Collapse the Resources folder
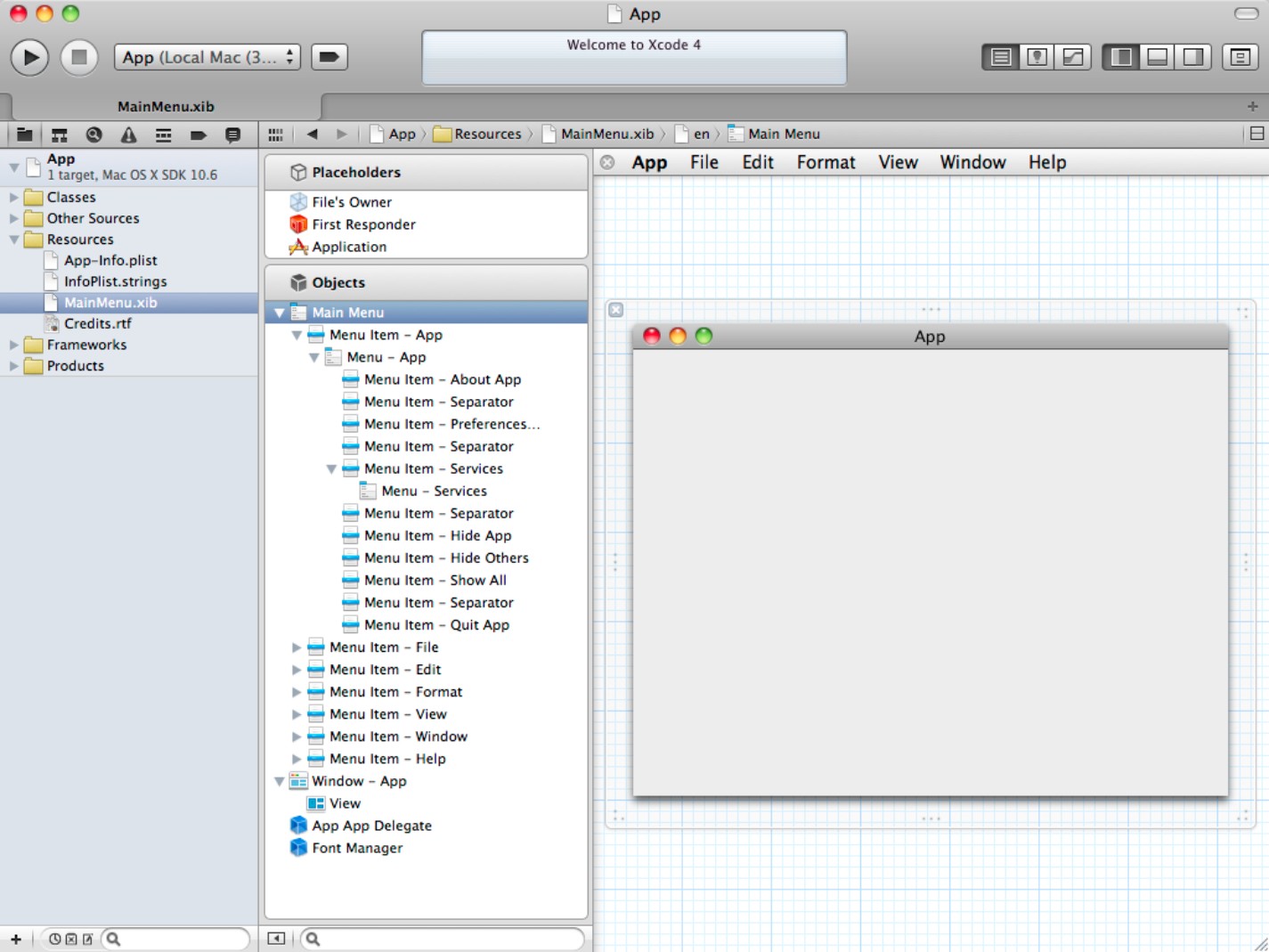The image size is (1269, 952). pos(13,240)
